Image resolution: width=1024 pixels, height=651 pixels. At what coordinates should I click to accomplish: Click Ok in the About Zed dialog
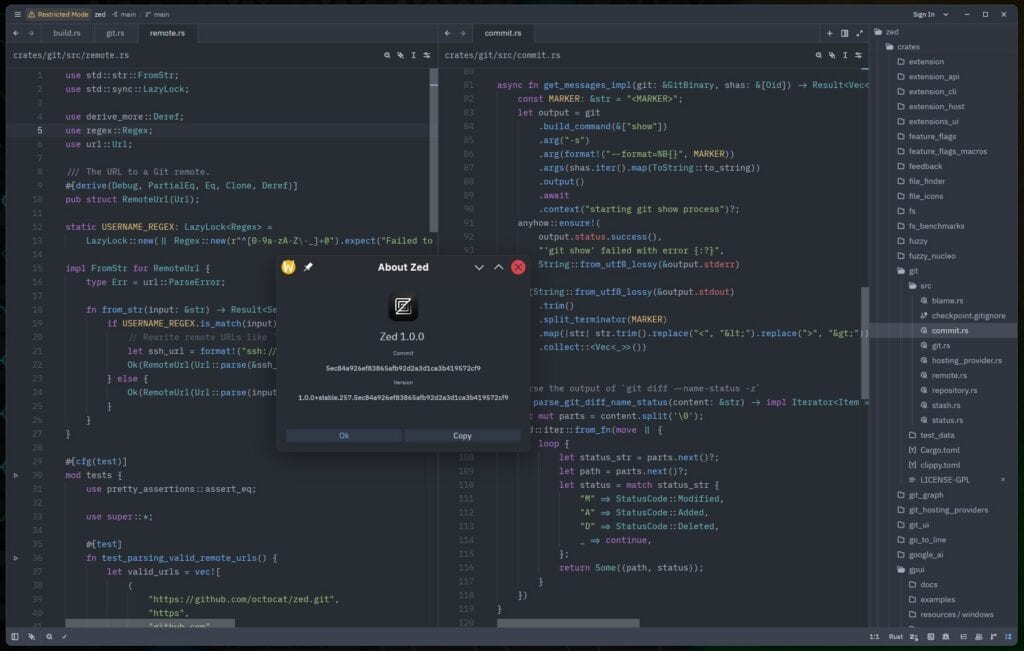point(343,435)
